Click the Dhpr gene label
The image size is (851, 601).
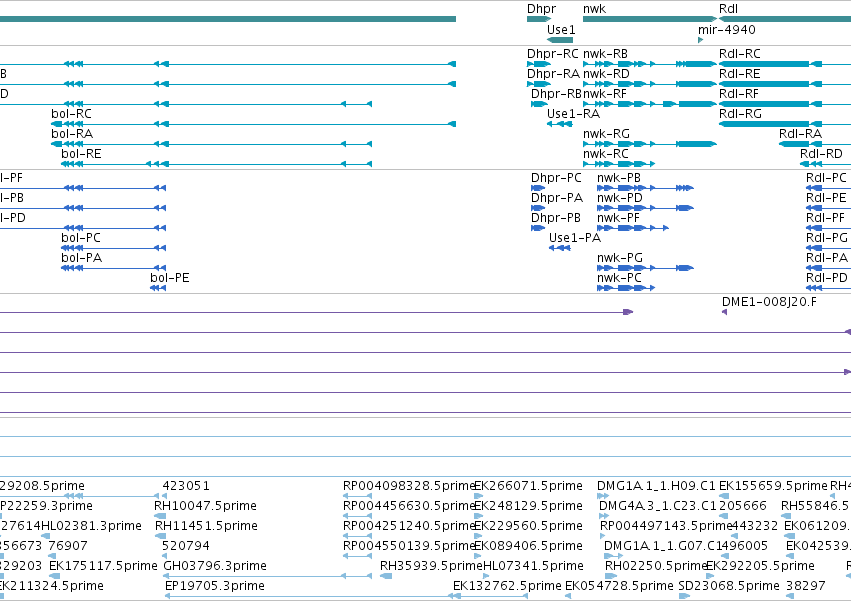(541, 9)
